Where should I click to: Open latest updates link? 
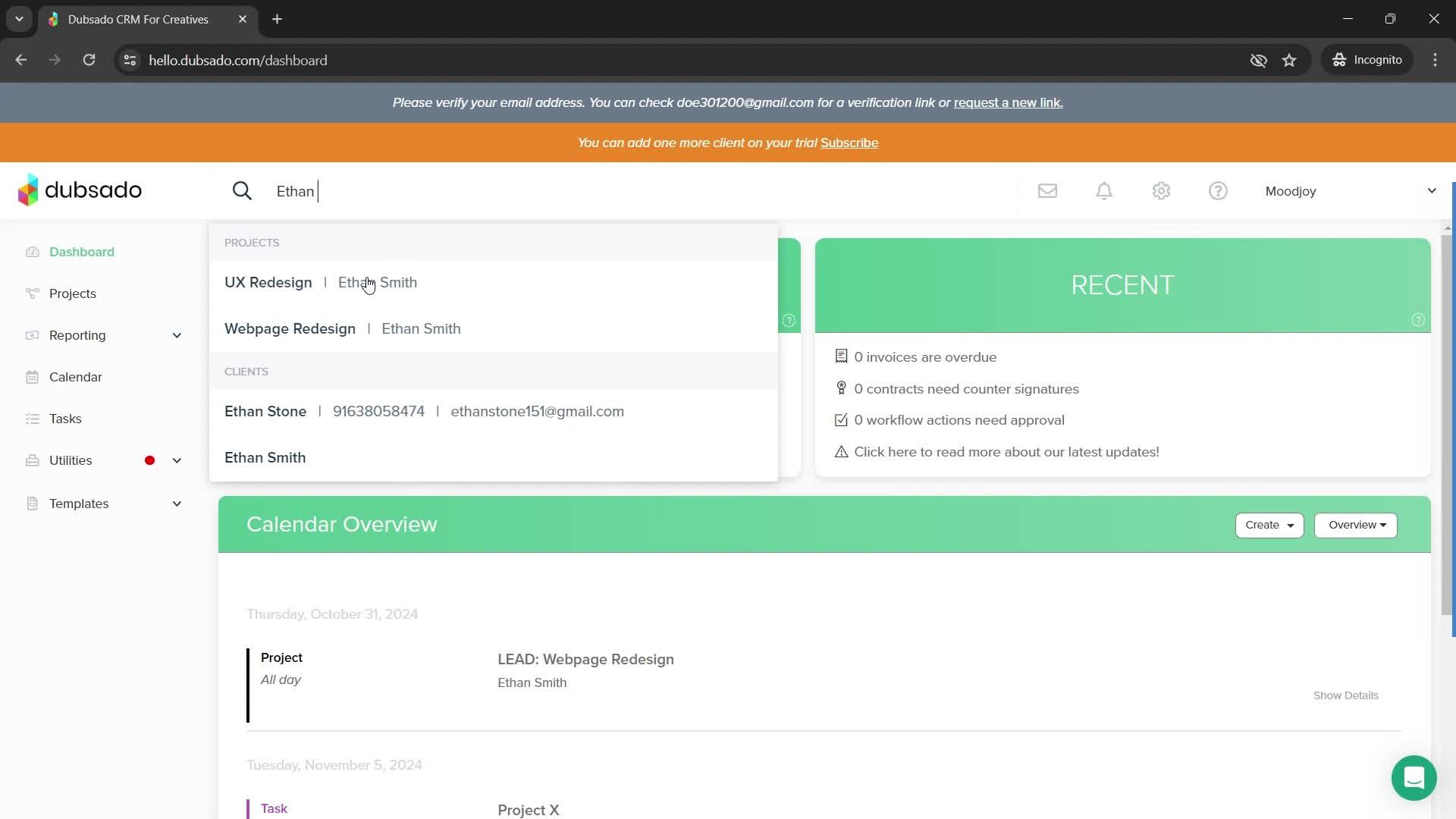click(x=1006, y=452)
